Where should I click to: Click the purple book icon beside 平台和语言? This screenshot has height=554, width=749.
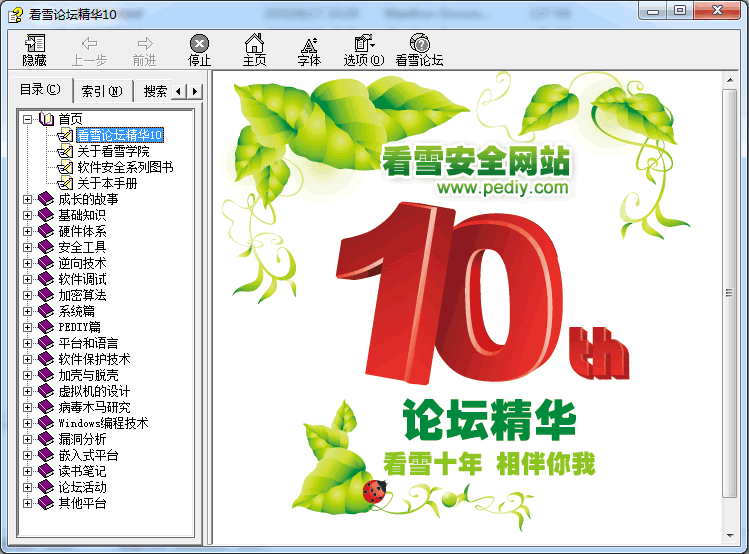[46, 343]
